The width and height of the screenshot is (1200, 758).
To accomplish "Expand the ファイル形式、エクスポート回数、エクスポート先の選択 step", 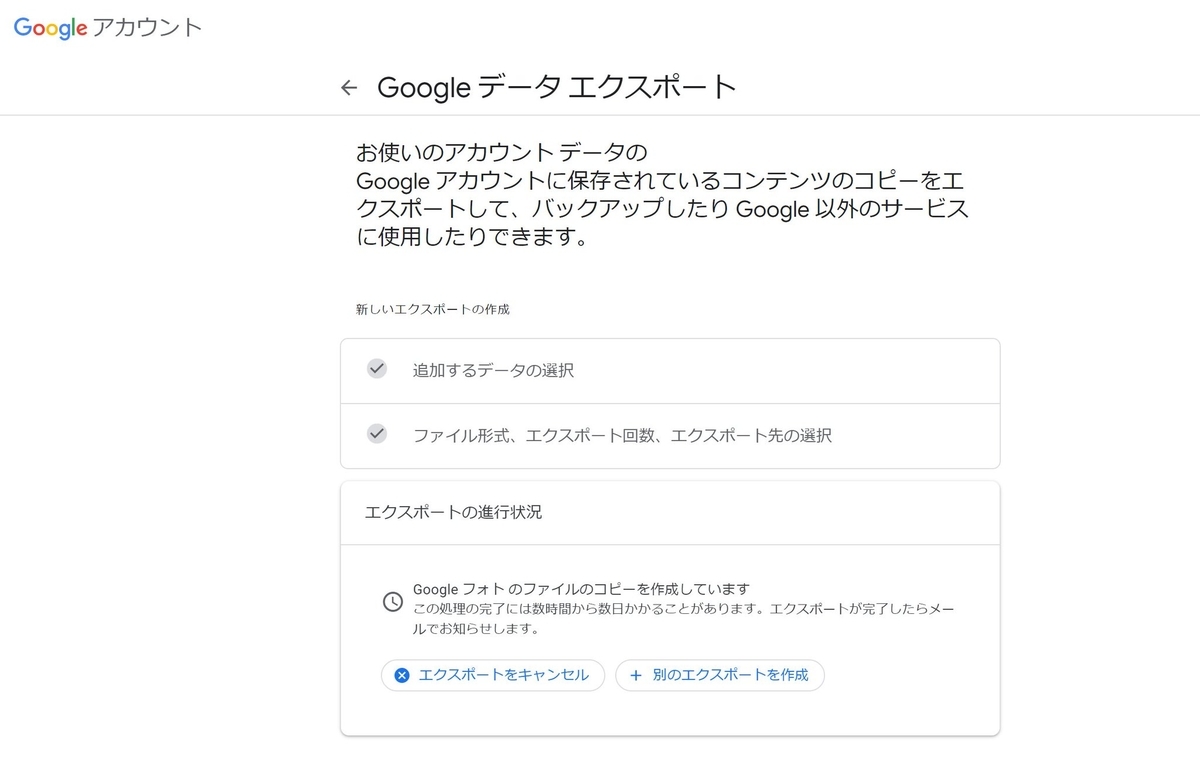I will 670,436.
